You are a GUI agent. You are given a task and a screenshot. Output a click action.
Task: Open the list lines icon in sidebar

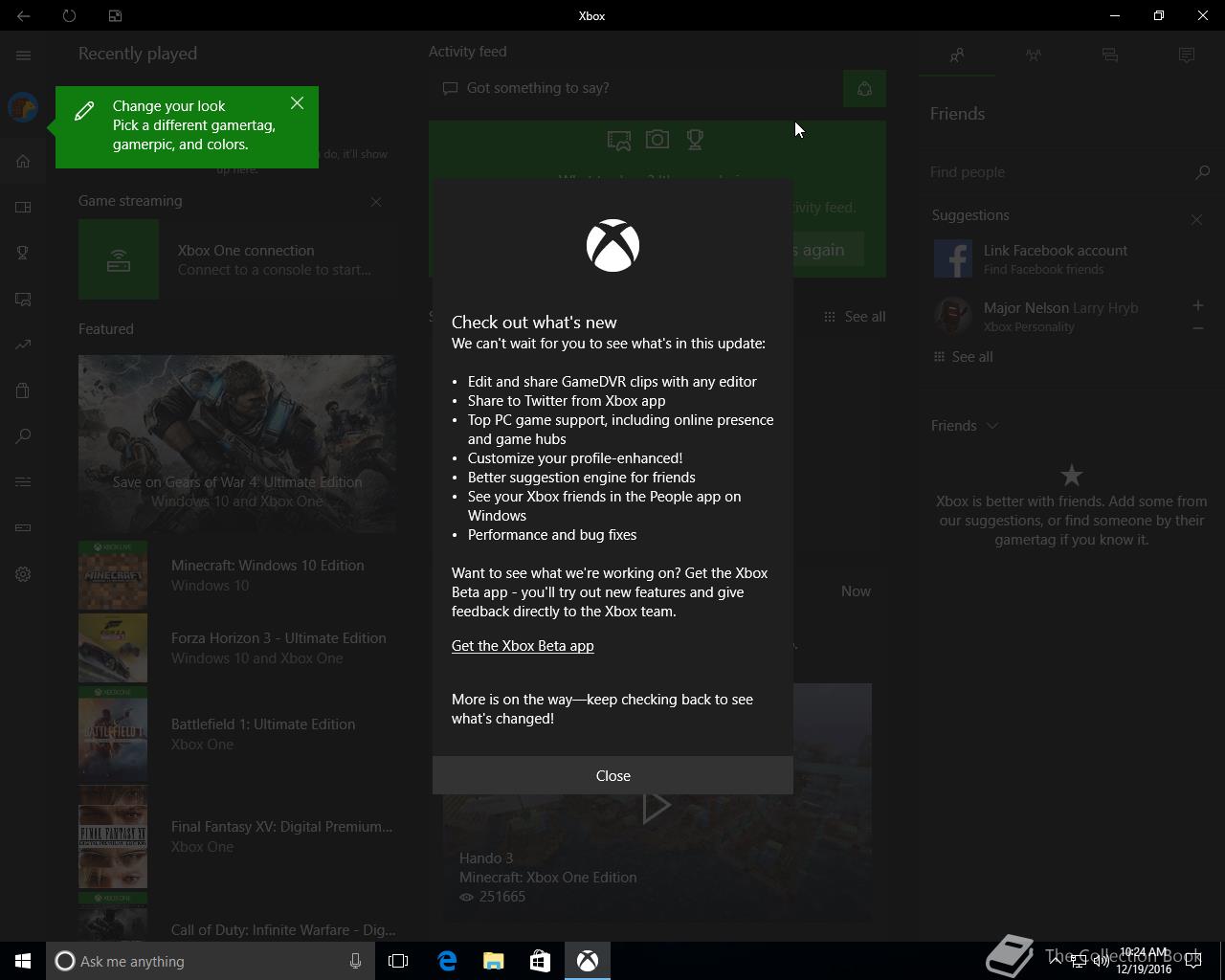pyautogui.click(x=23, y=481)
